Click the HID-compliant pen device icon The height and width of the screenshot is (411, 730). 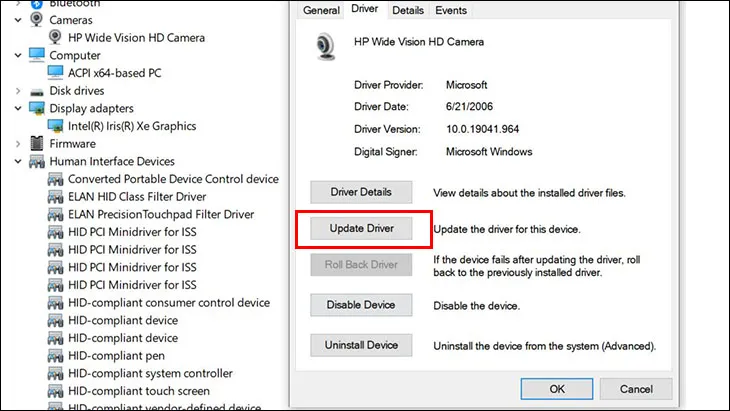(x=56, y=356)
